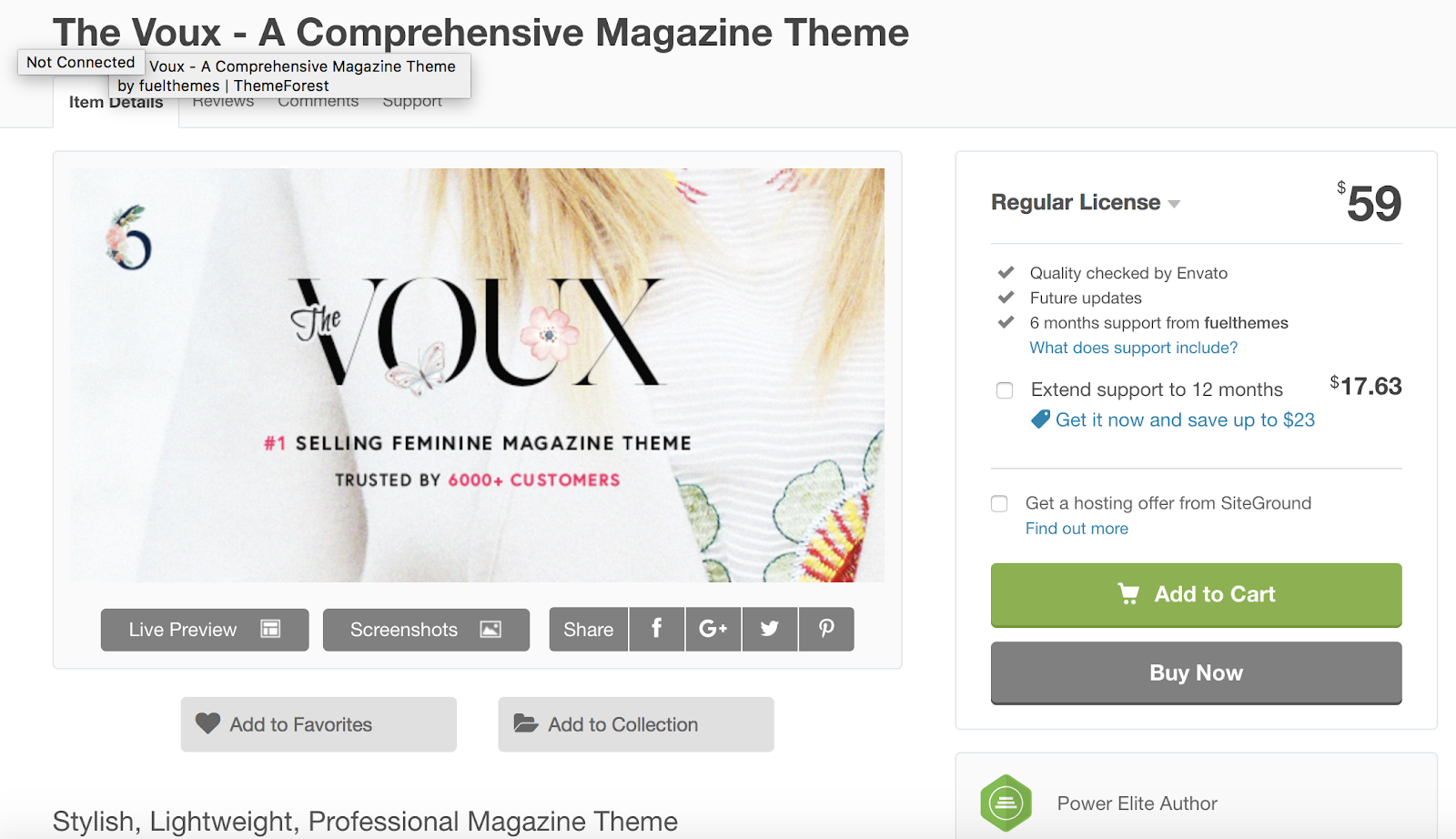Image resolution: width=1456 pixels, height=839 pixels.
Task: Click the $17.63 extended support price
Action: tap(1366, 387)
